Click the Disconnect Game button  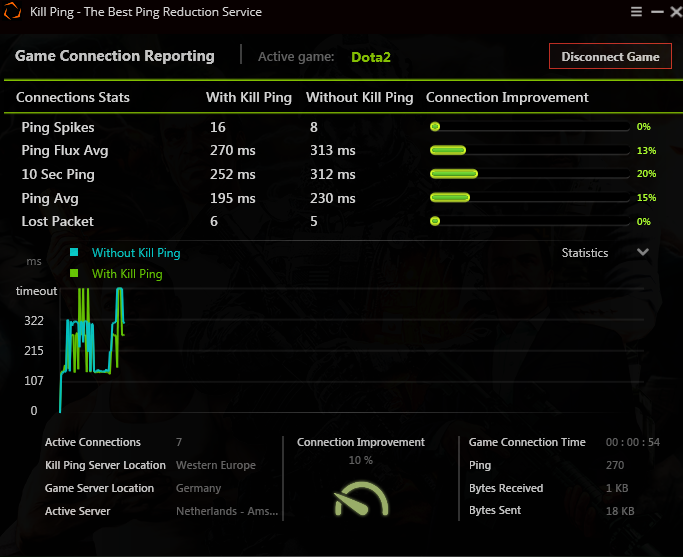pos(610,56)
